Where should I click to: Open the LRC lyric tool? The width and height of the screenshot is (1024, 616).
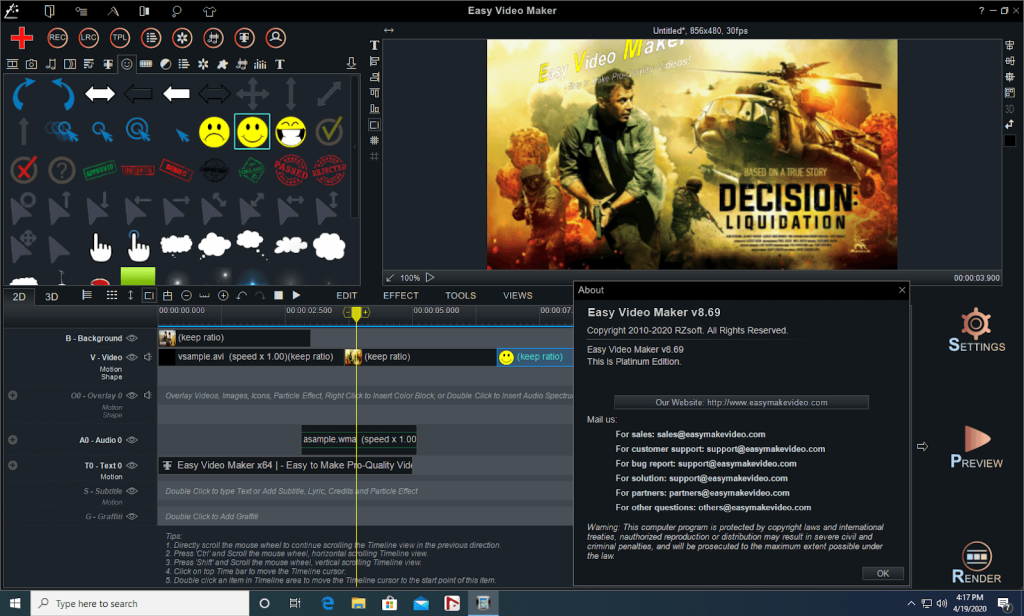88,38
